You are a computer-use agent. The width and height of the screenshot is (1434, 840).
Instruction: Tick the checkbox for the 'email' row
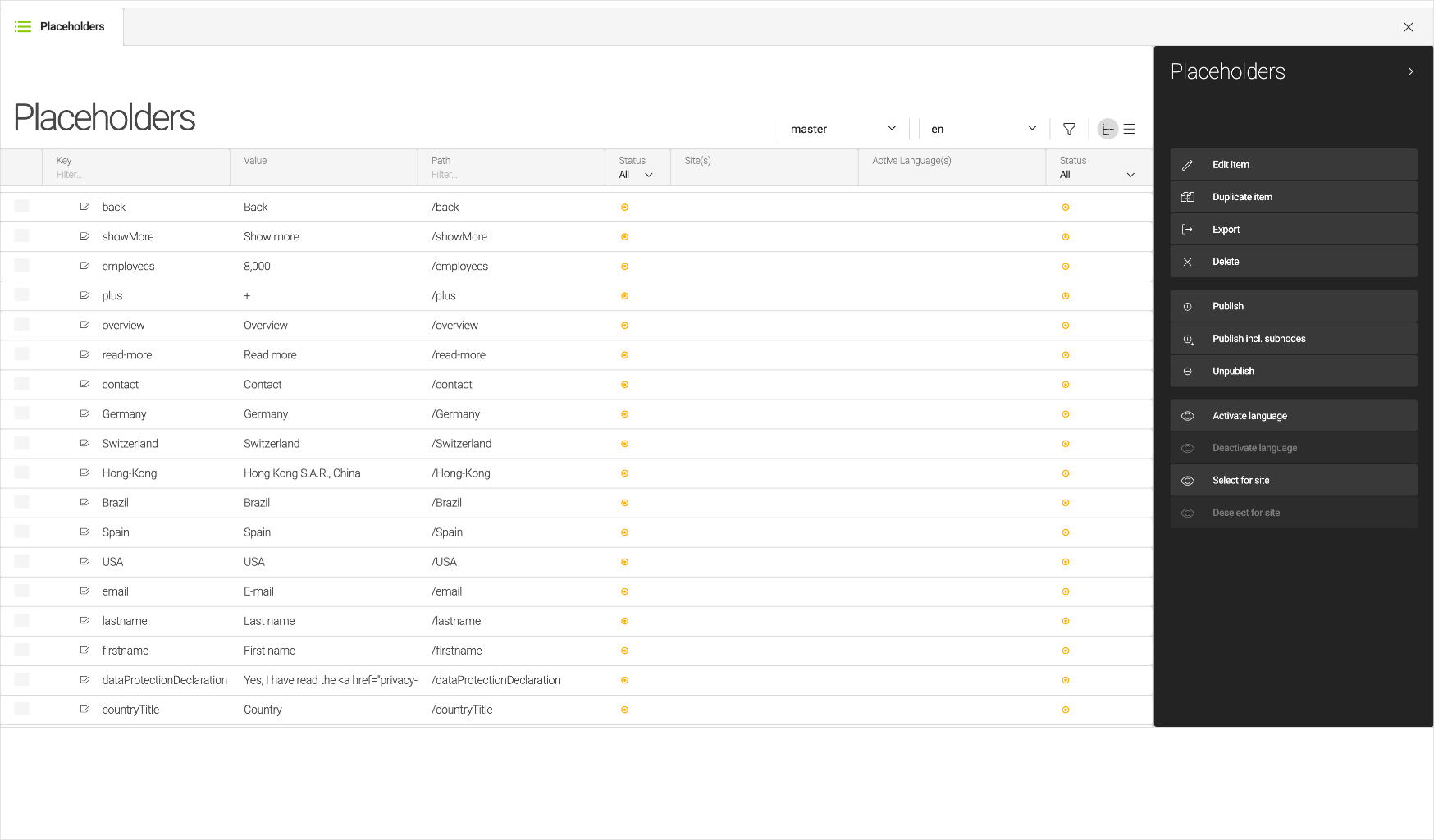[21, 591]
